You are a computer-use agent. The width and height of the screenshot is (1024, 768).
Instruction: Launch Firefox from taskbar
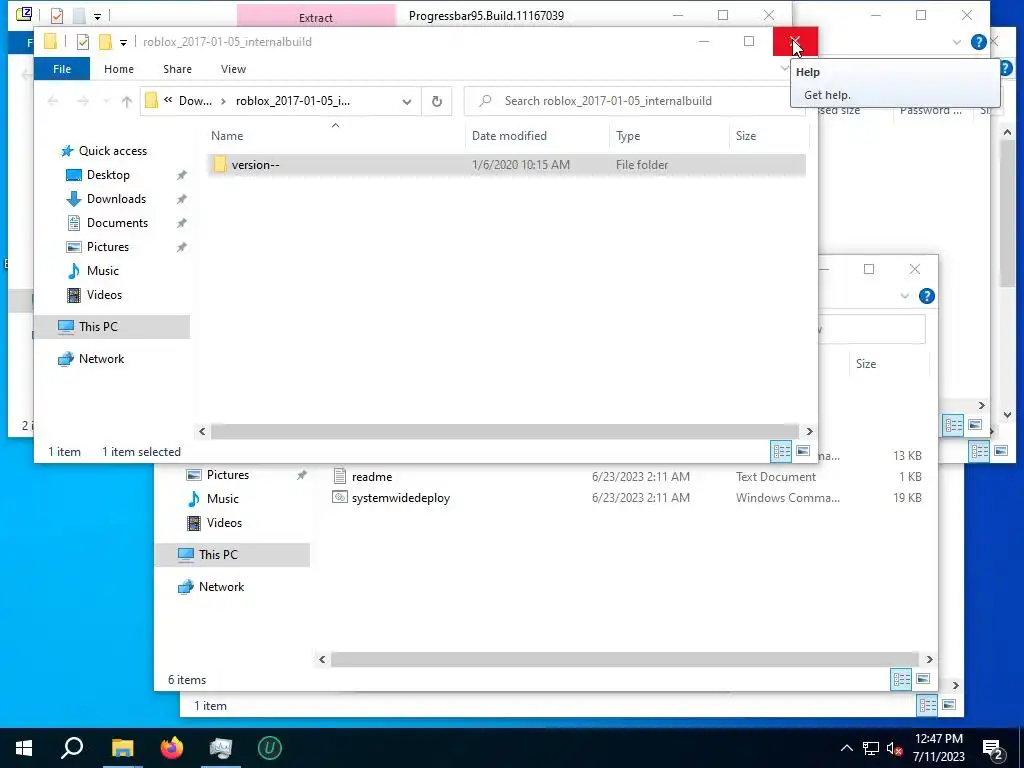[172, 748]
